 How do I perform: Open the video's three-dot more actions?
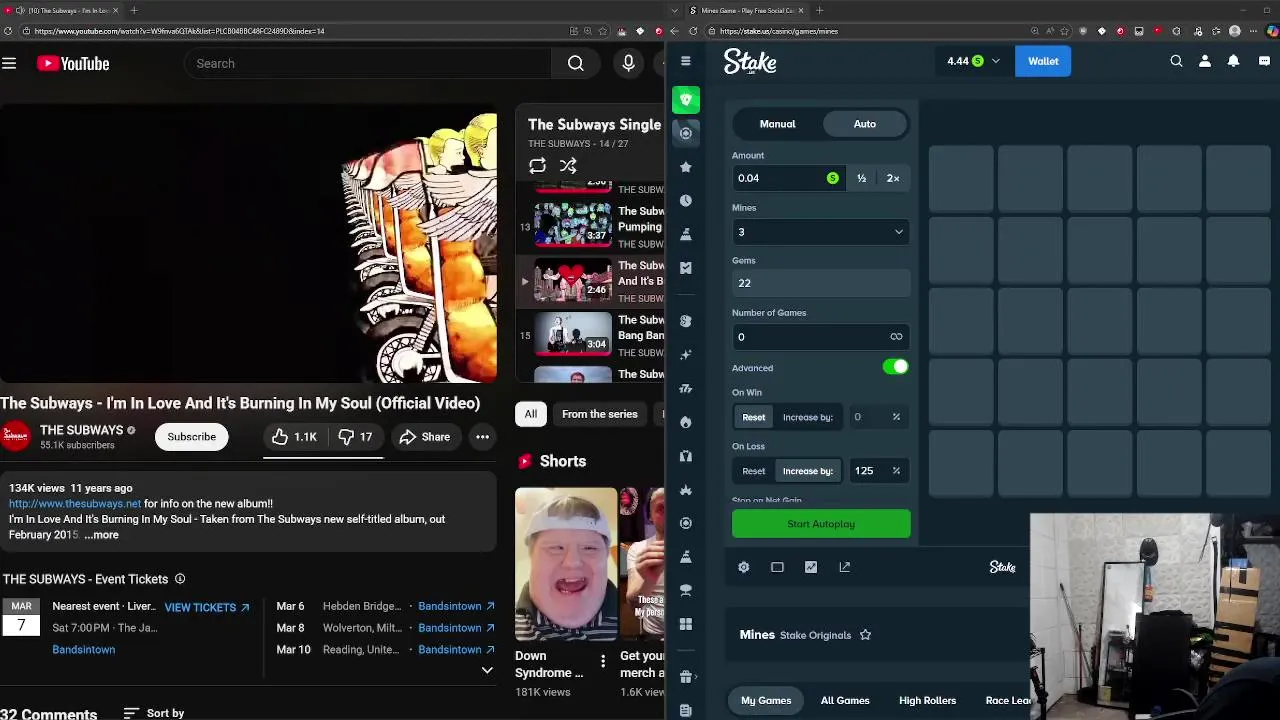[482, 437]
